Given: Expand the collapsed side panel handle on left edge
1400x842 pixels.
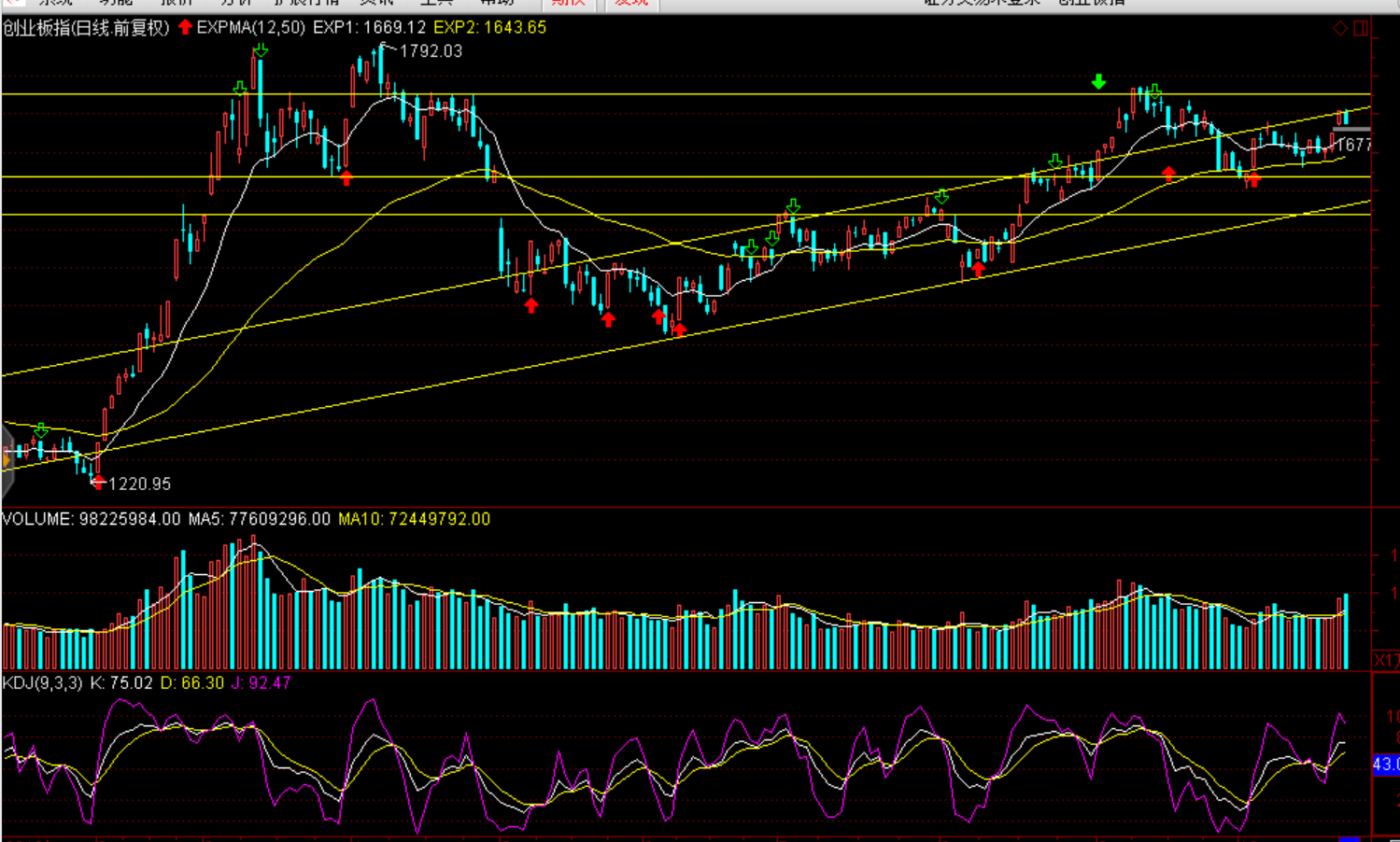Looking at the screenshot, I should pyautogui.click(x=7, y=458).
